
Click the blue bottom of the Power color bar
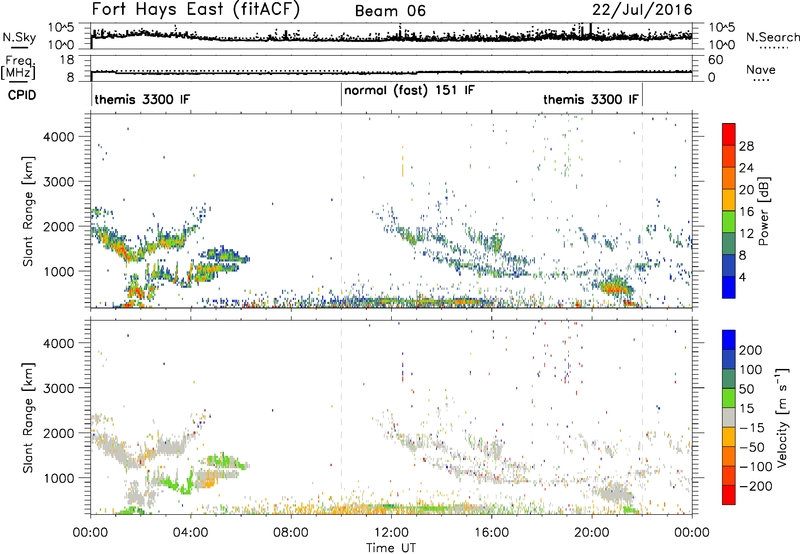[729, 287]
